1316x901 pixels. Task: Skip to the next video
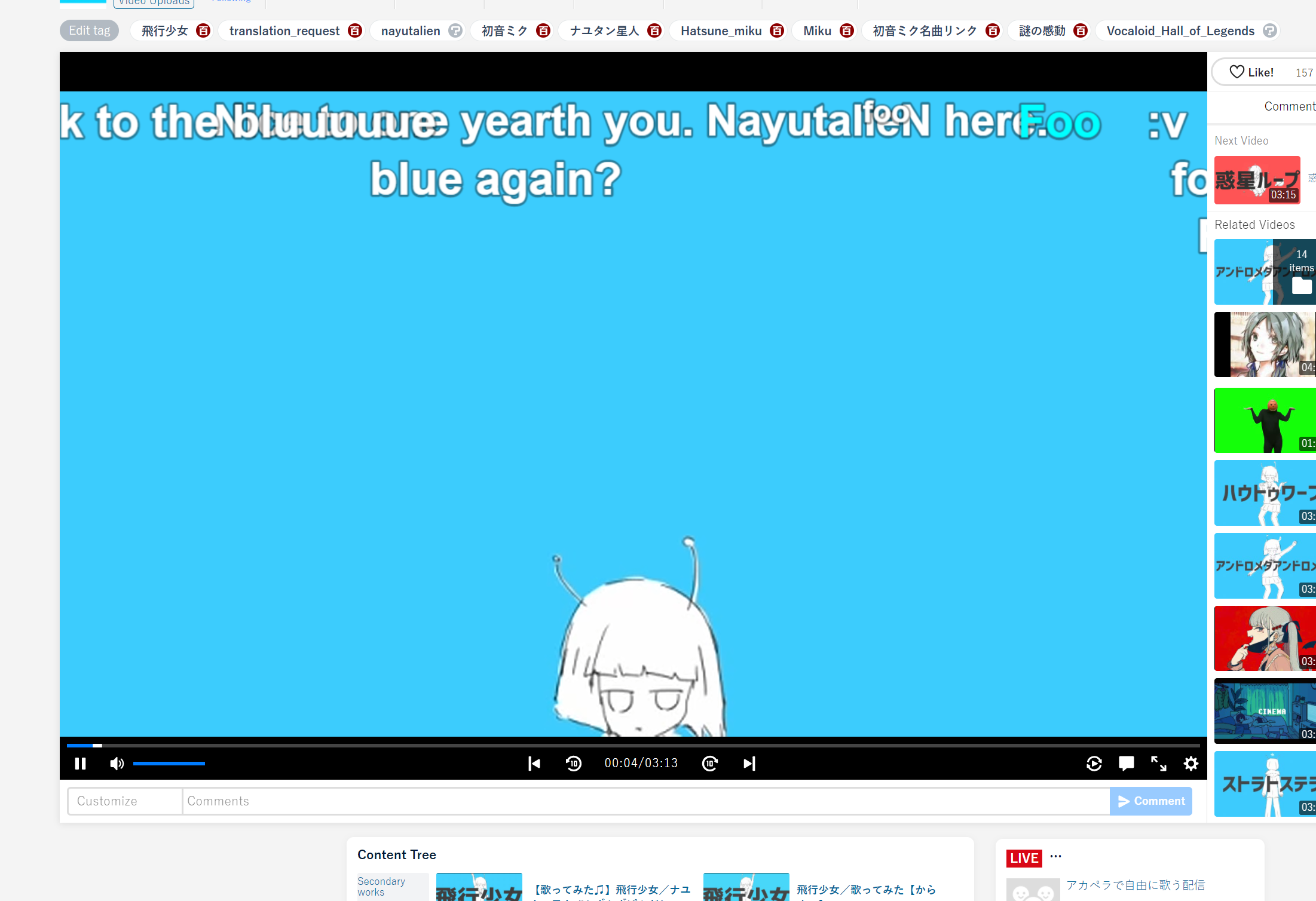(x=749, y=764)
